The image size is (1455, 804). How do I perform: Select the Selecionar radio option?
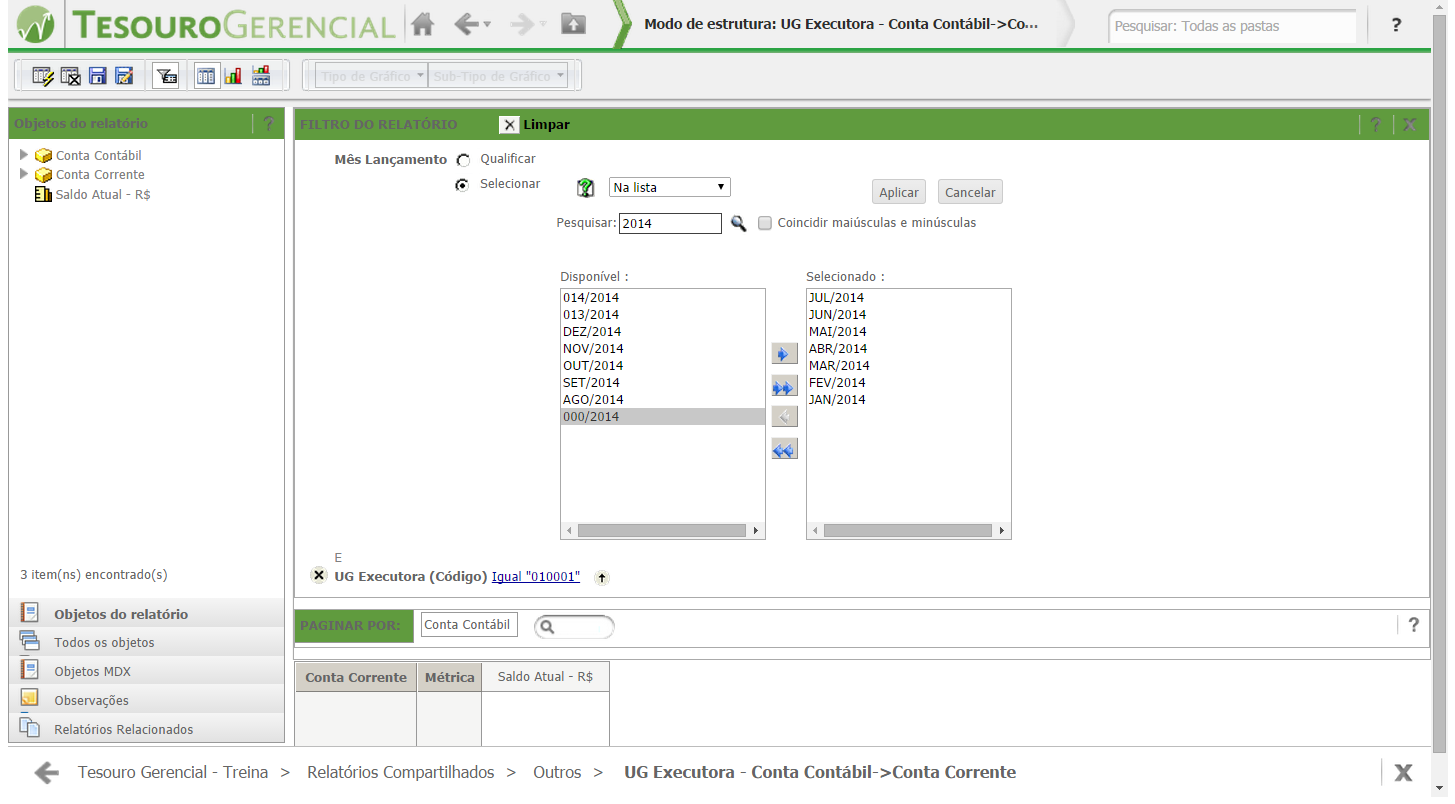[462, 185]
